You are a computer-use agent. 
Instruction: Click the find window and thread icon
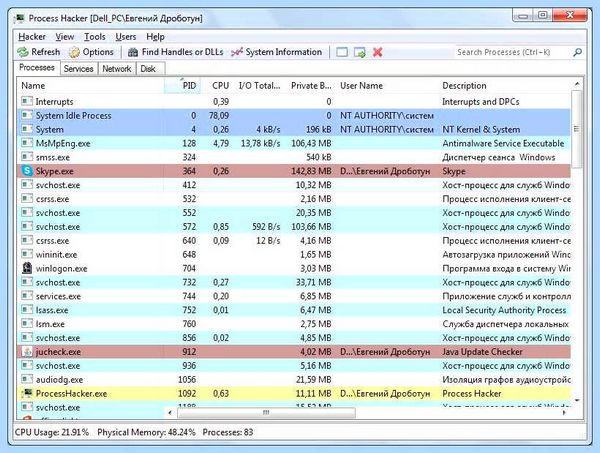pyautogui.click(x=360, y=52)
